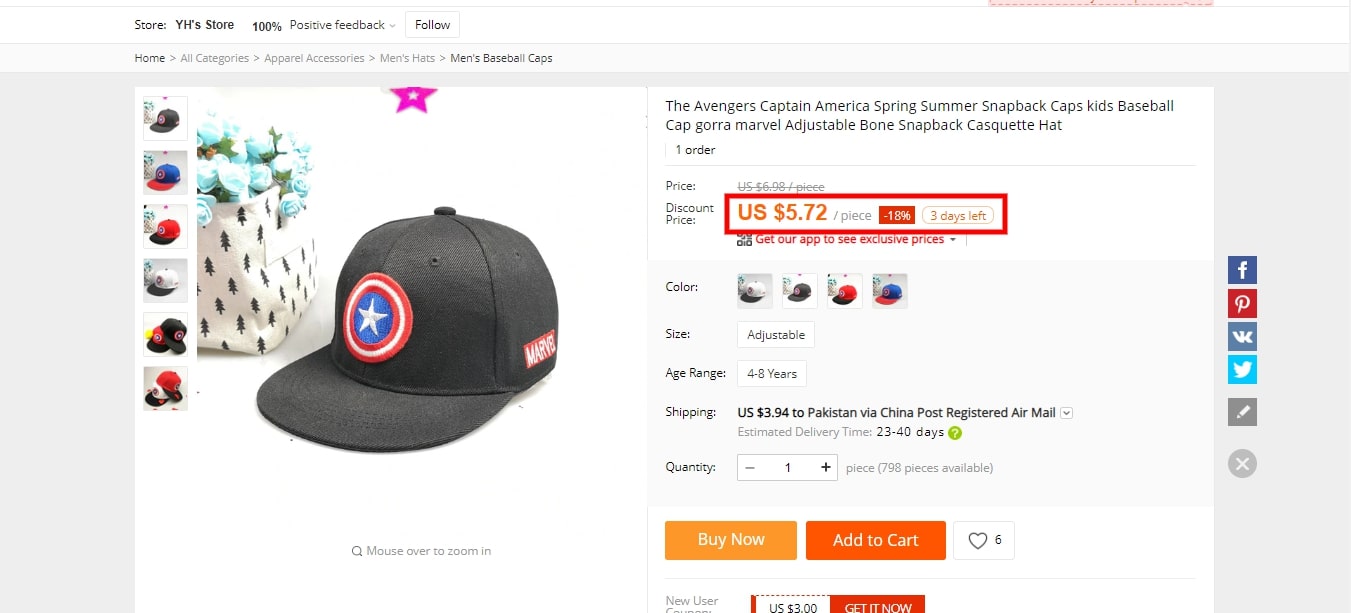The image size is (1351, 613).
Task: Tweet this product with the Twitter icon
Action: 1242,370
